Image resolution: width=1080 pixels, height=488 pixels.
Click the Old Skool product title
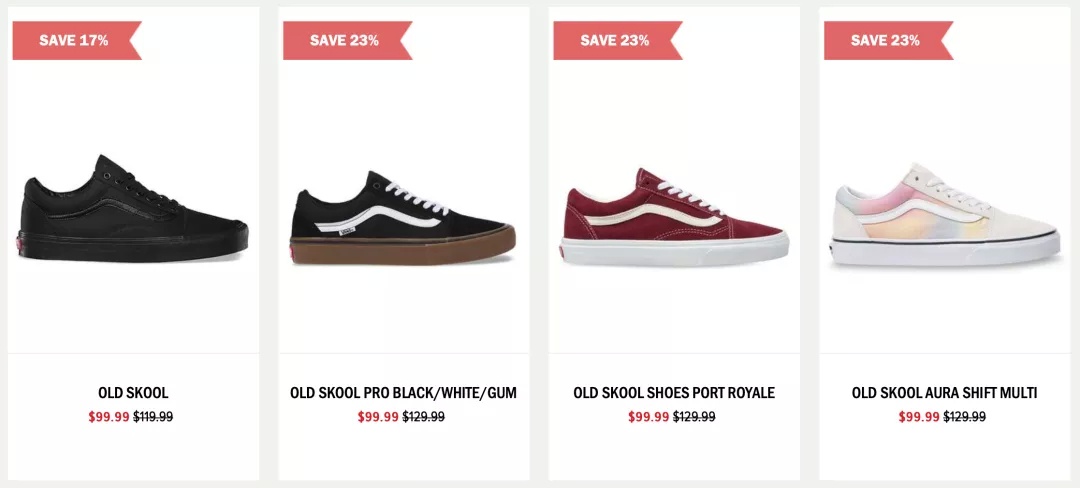click(x=134, y=393)
